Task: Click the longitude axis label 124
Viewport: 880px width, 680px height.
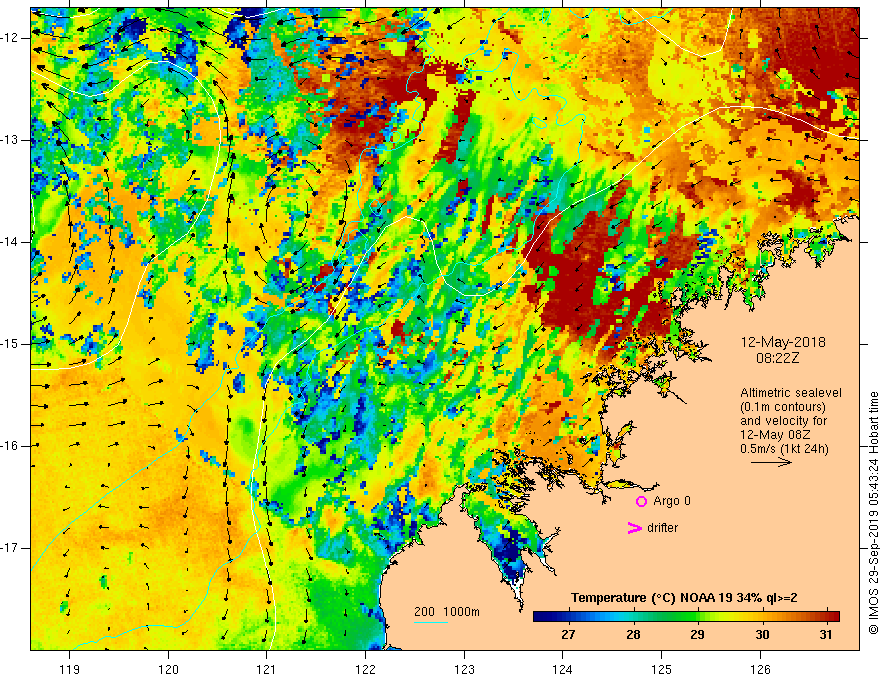Action: point(562,669)
